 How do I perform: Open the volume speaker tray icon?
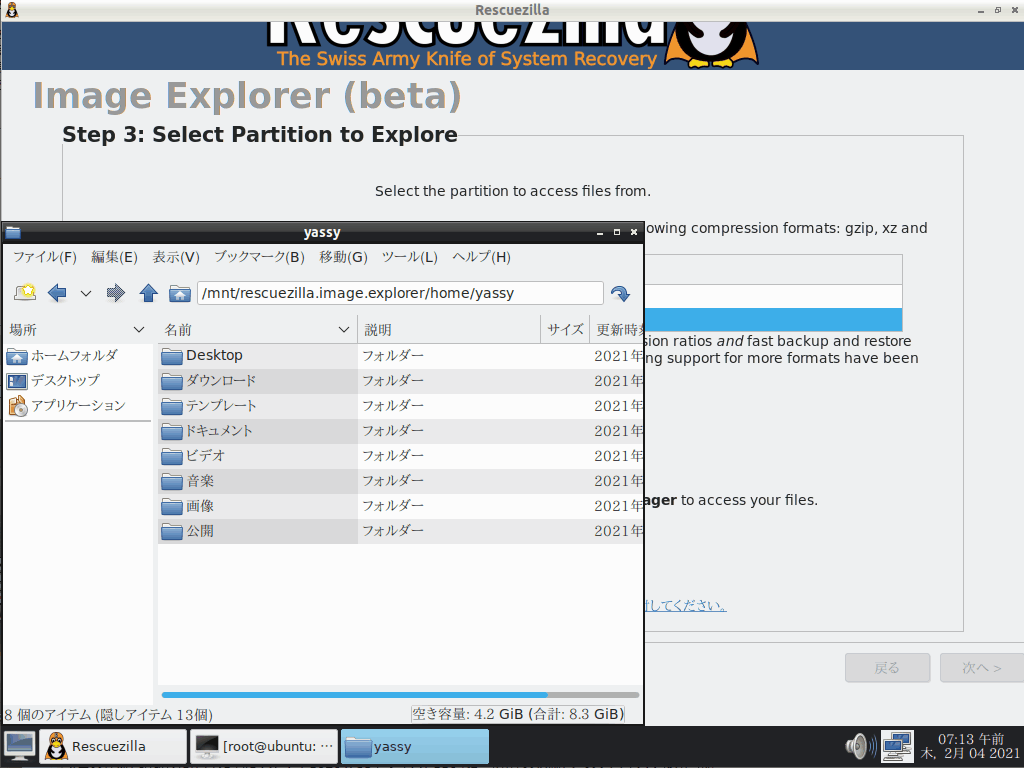coord(861,746)
